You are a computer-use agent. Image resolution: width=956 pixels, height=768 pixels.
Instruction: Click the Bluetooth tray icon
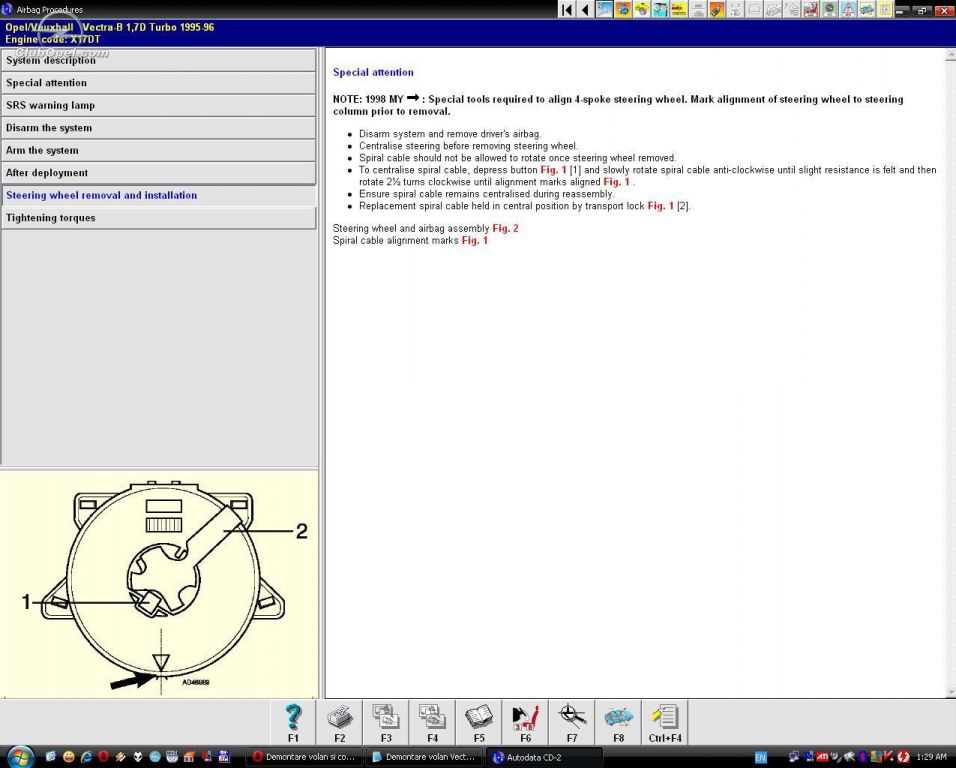862,757
